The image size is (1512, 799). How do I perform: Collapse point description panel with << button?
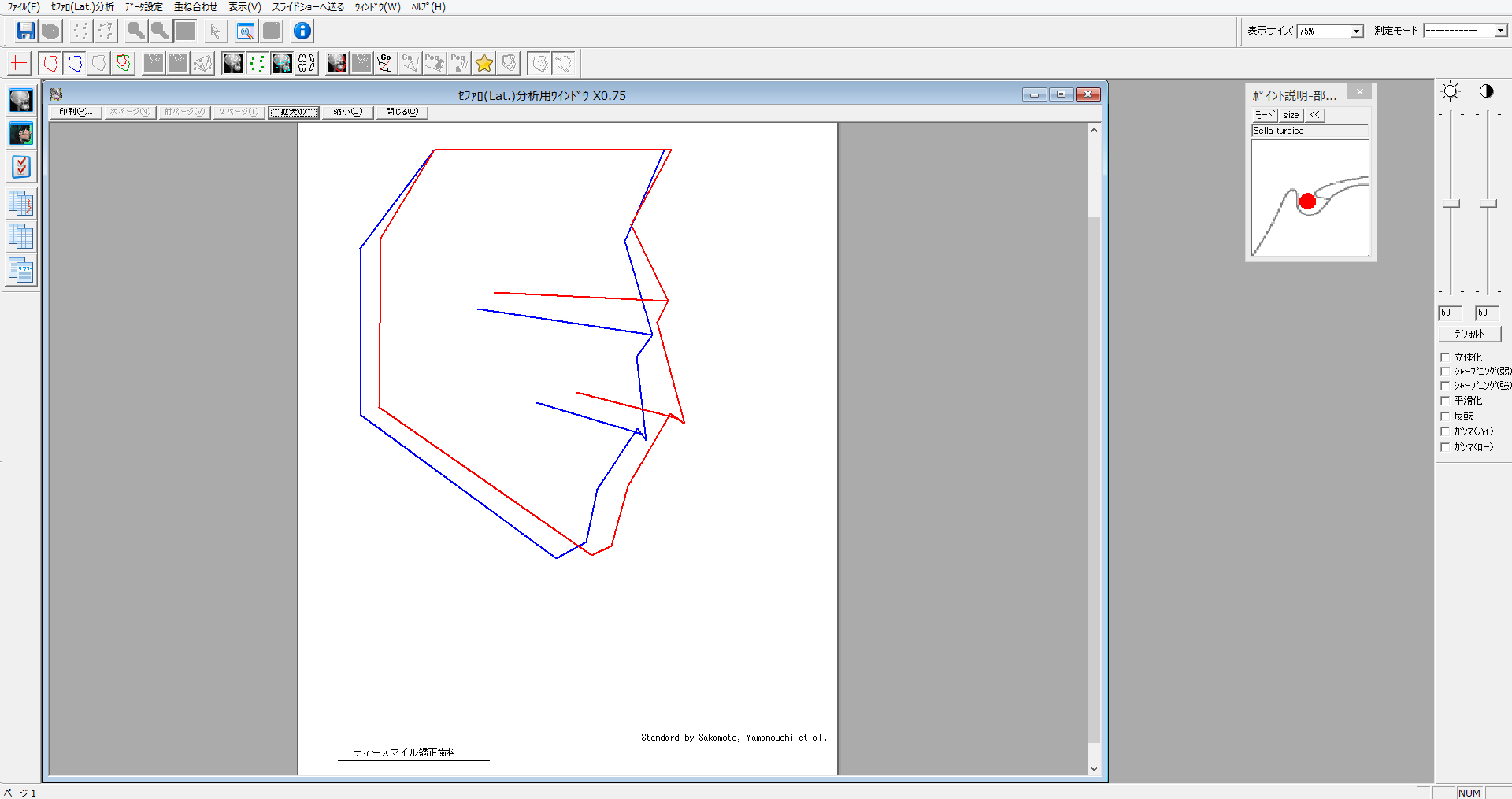pyautogui.click(x=1314, y=115)
